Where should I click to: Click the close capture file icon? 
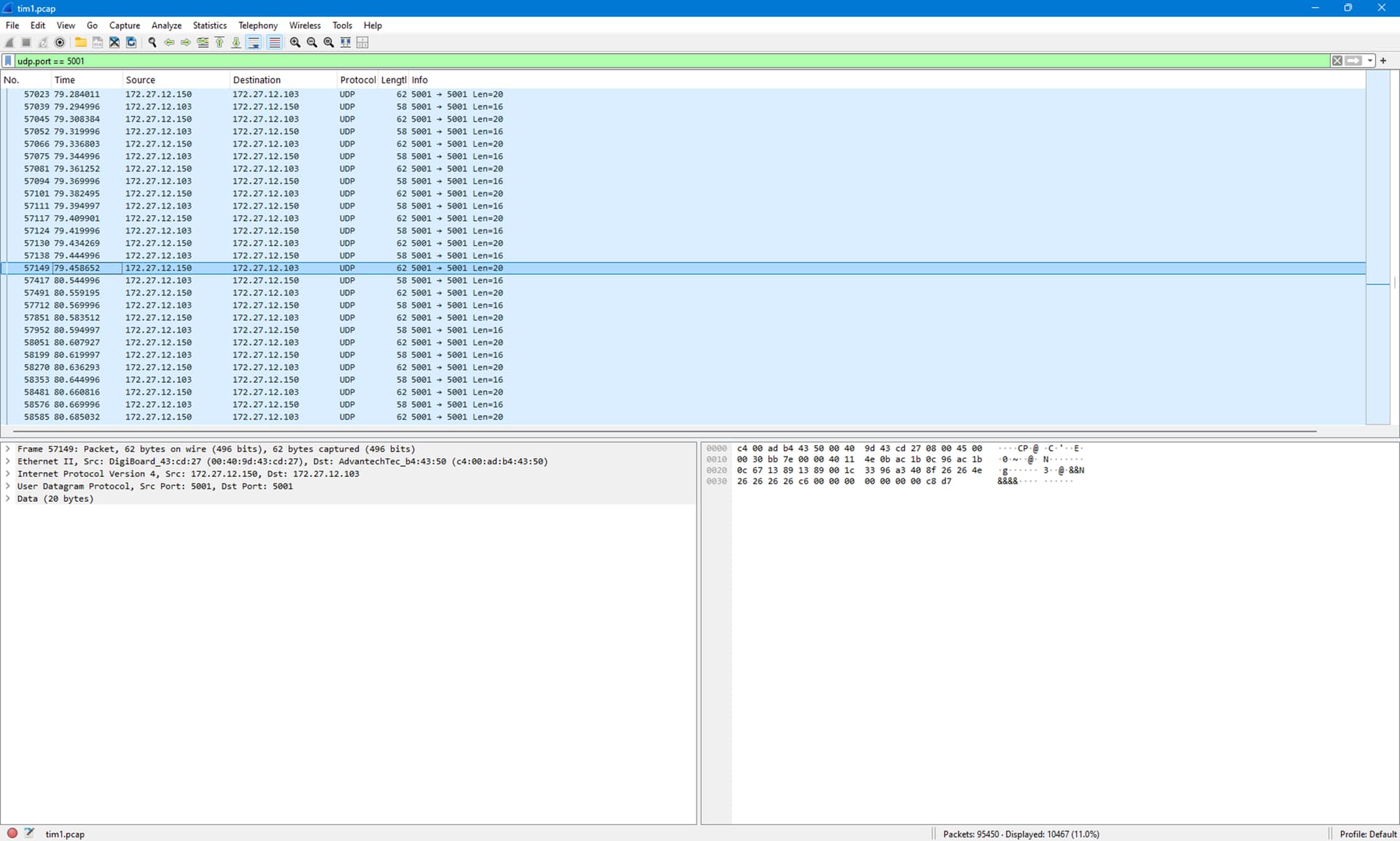tap(114, 42)
